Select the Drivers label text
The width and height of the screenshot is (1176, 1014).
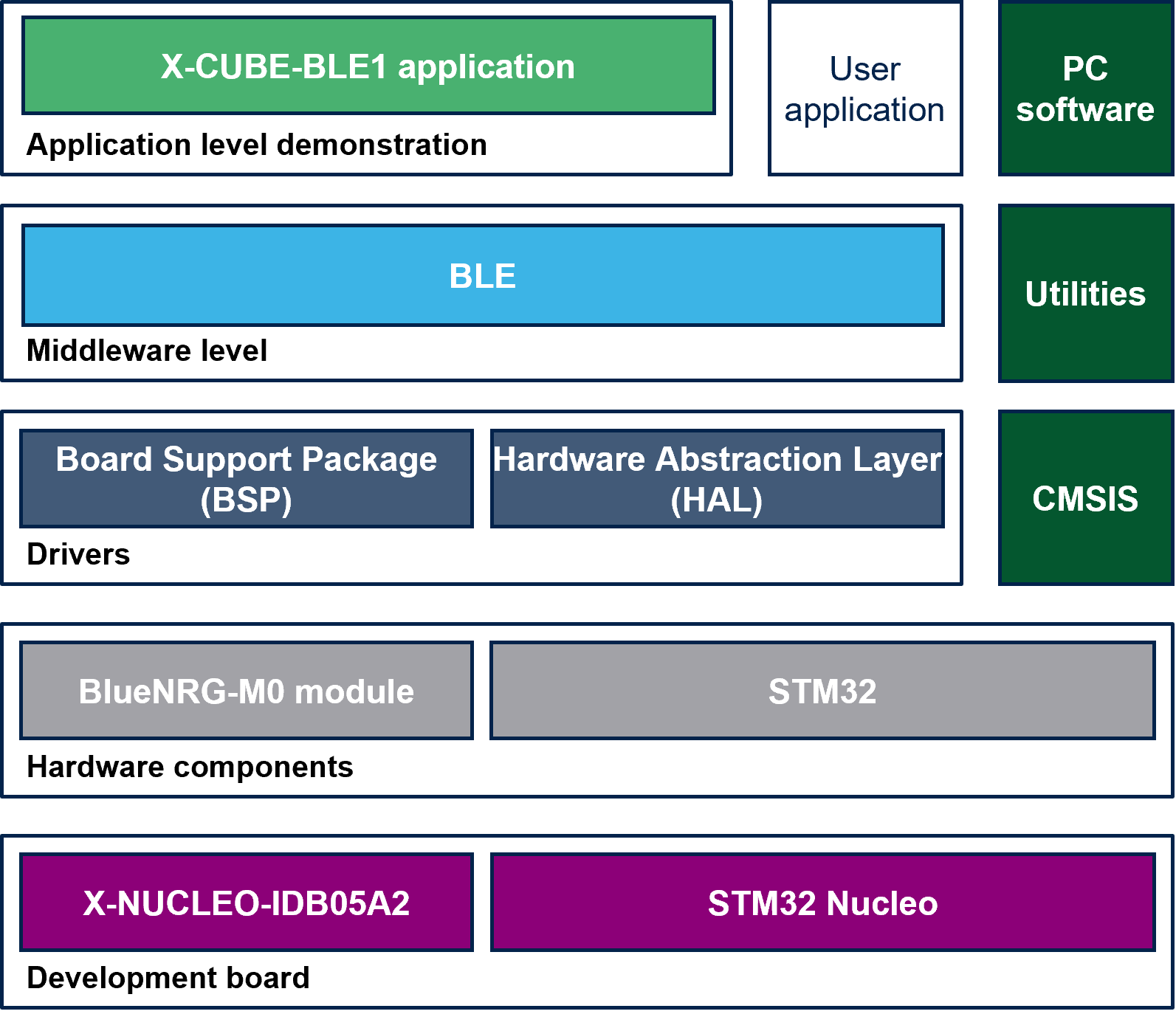[x=78, y=554]
